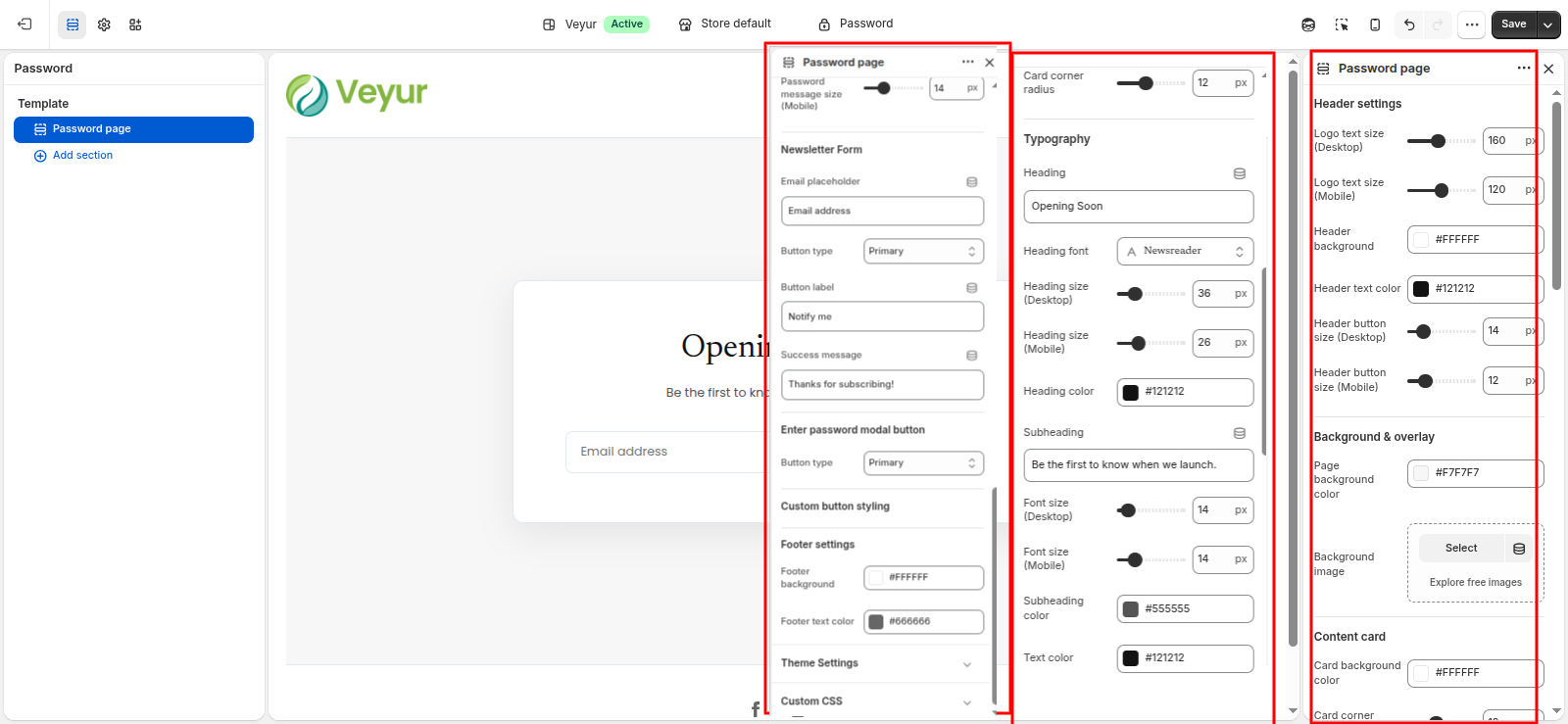
Task: Open the Password template selector in the top bar
Action: pos(856,24)
